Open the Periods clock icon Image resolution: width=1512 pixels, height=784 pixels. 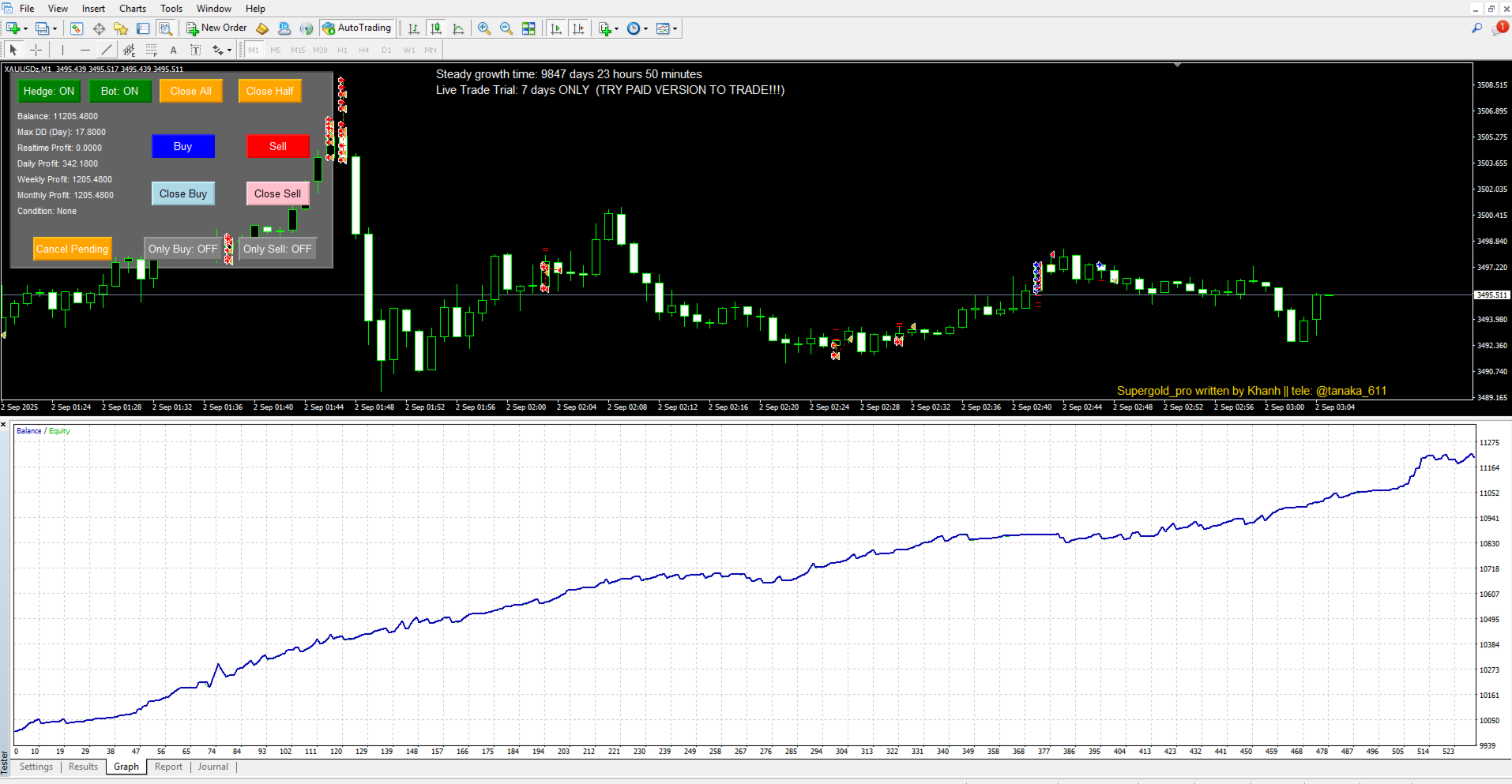pyautogui.click(x=634, y=28)
